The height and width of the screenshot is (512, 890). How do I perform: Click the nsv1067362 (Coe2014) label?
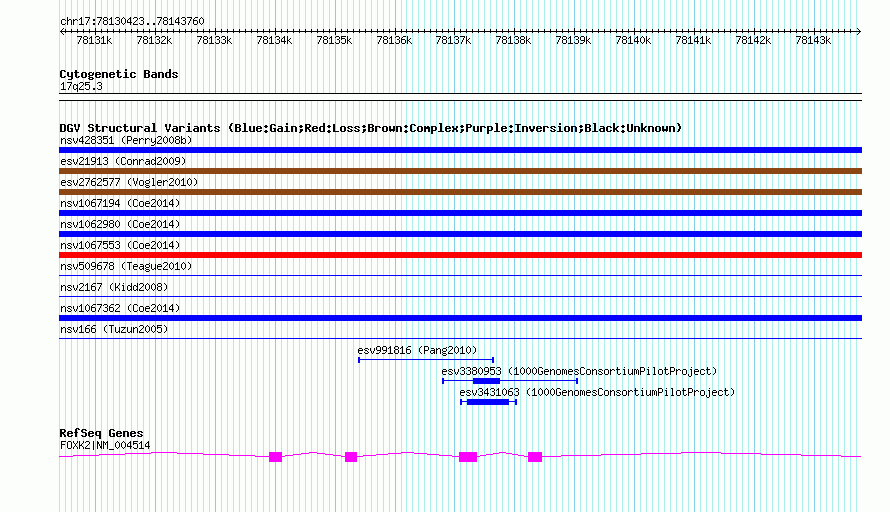point(120,308)
